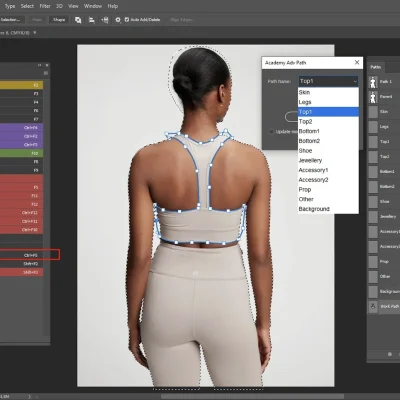Click the red Ctrl+F10 action row
Image resolution: width=400 pixels, height=400 pixels.
[21, 230]
